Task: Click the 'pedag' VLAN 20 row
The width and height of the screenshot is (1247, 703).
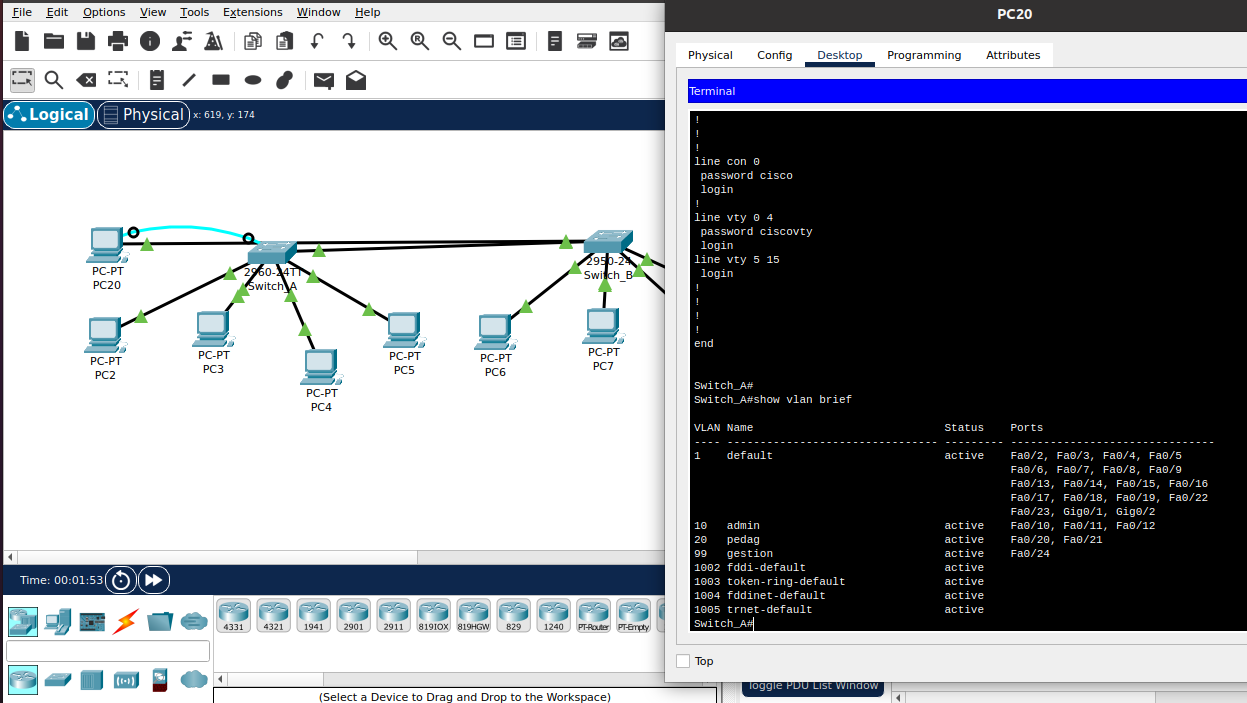Action: [899, 539]
